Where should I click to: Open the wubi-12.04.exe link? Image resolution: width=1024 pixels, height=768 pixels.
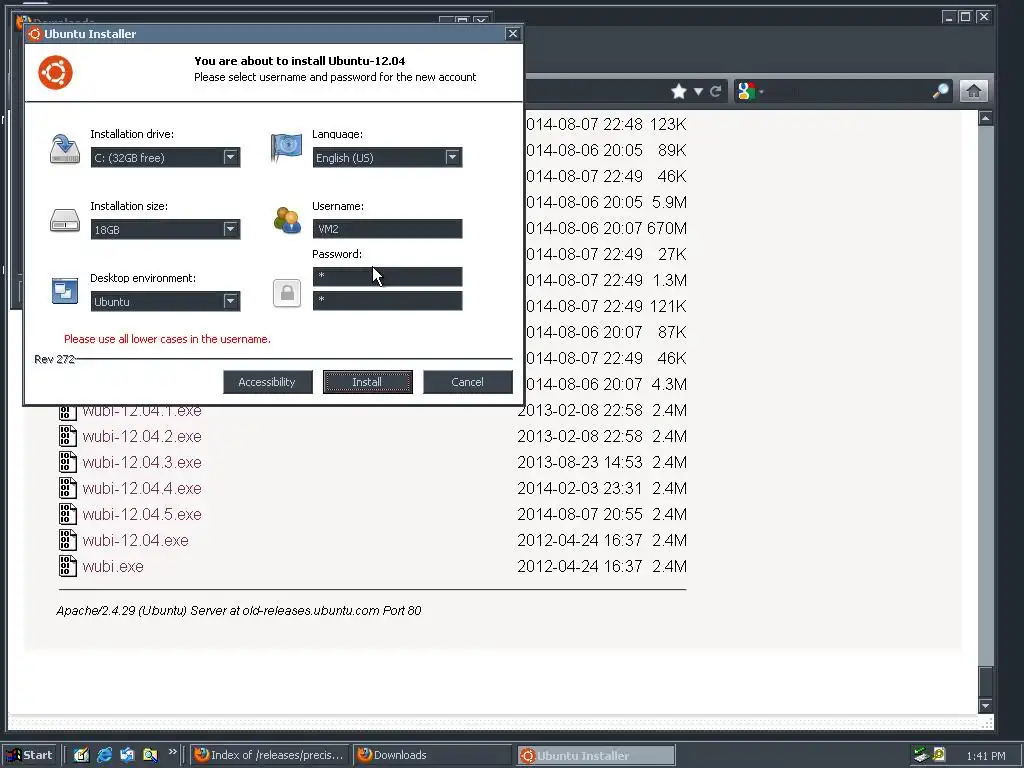(x=135, y=541)
